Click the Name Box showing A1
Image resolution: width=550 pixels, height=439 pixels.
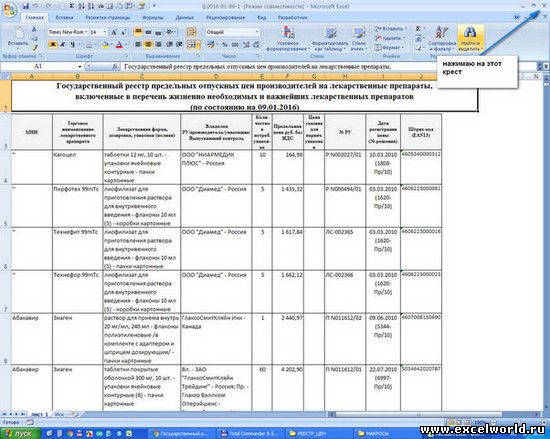(39, 66)
